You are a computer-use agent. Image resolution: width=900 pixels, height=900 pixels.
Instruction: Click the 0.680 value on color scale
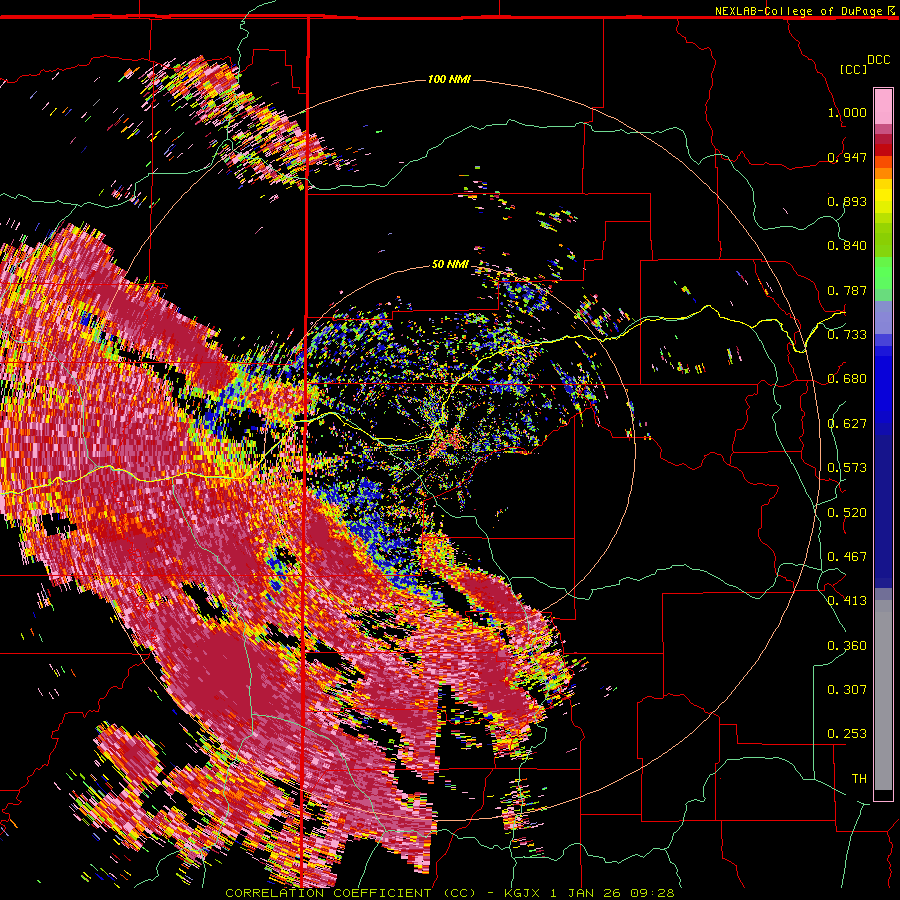(847, 379)
